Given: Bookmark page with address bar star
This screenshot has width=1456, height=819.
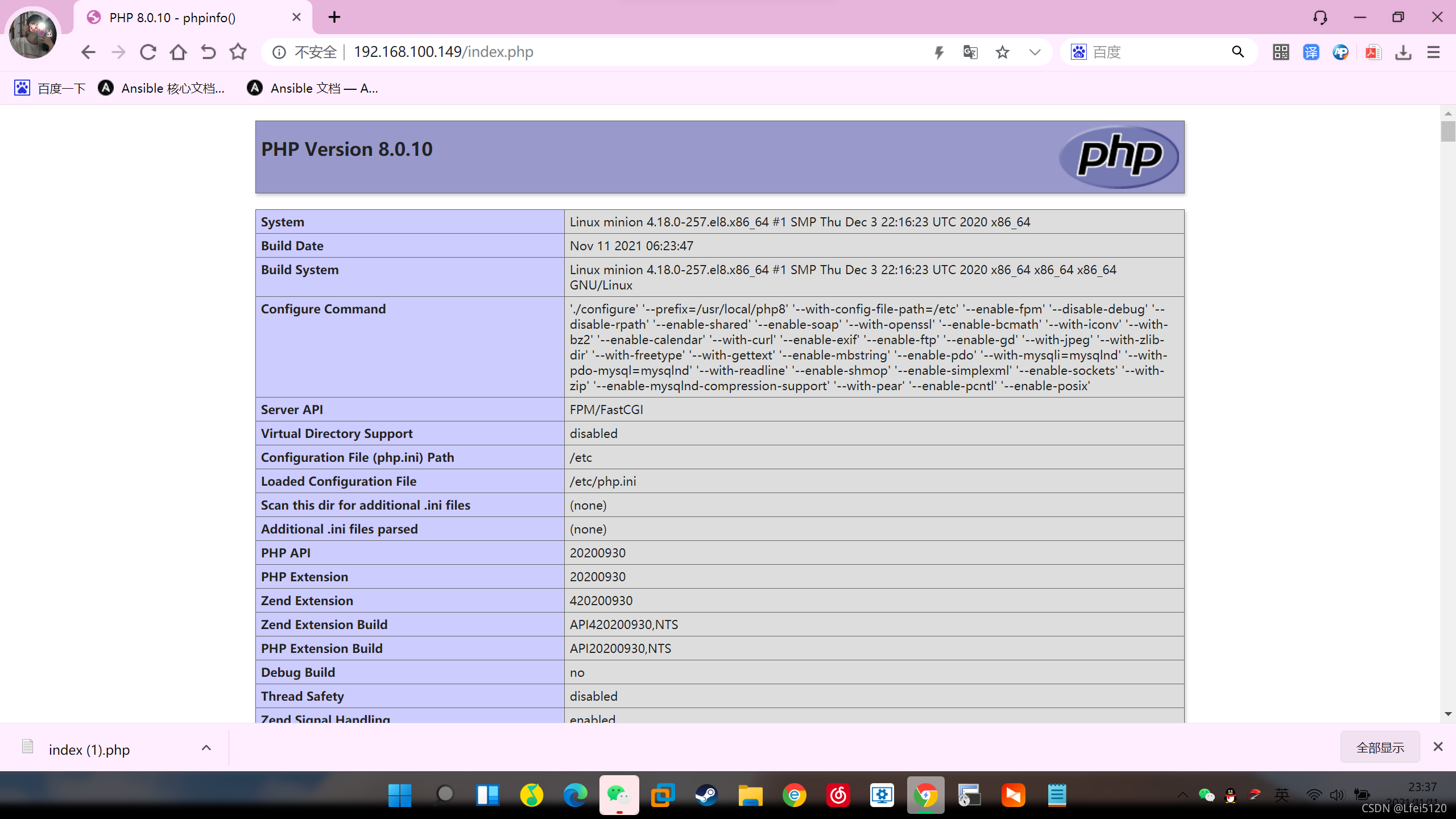Looking at the screenshot, I should [x=1002, y=52].
